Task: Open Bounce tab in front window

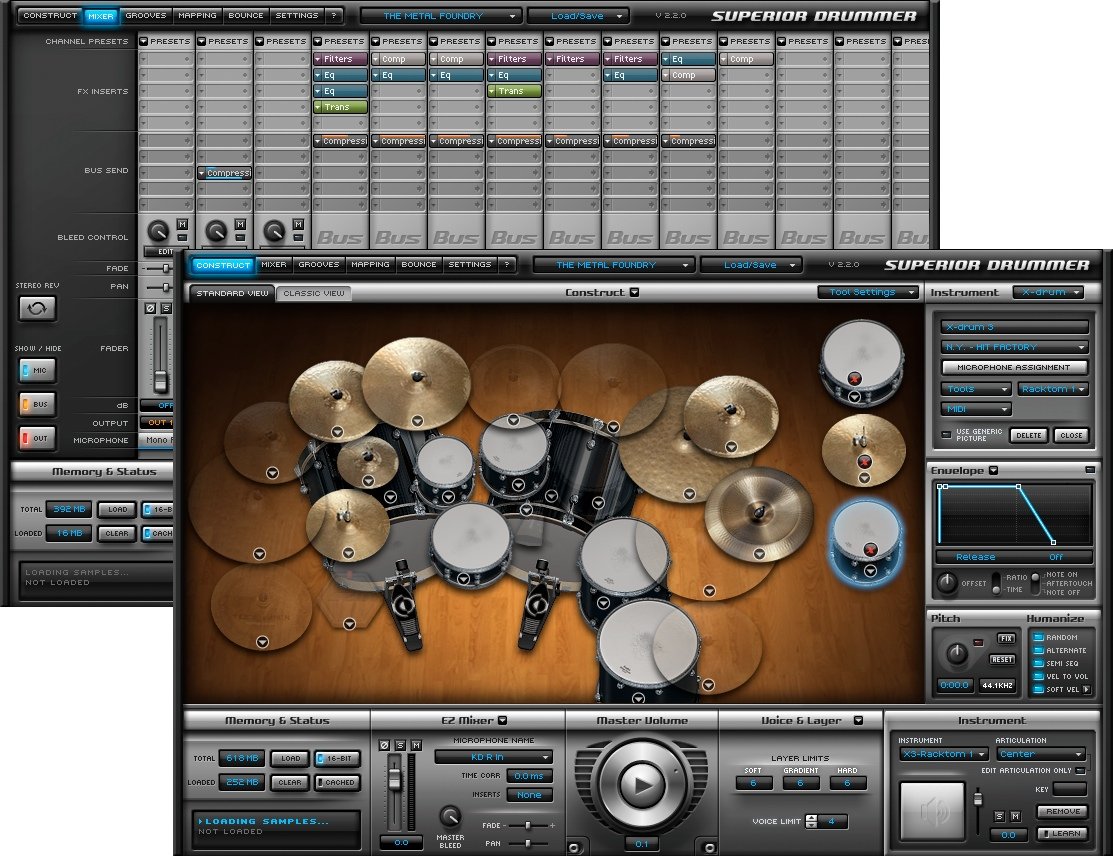Action: click(x=419, y=265)
